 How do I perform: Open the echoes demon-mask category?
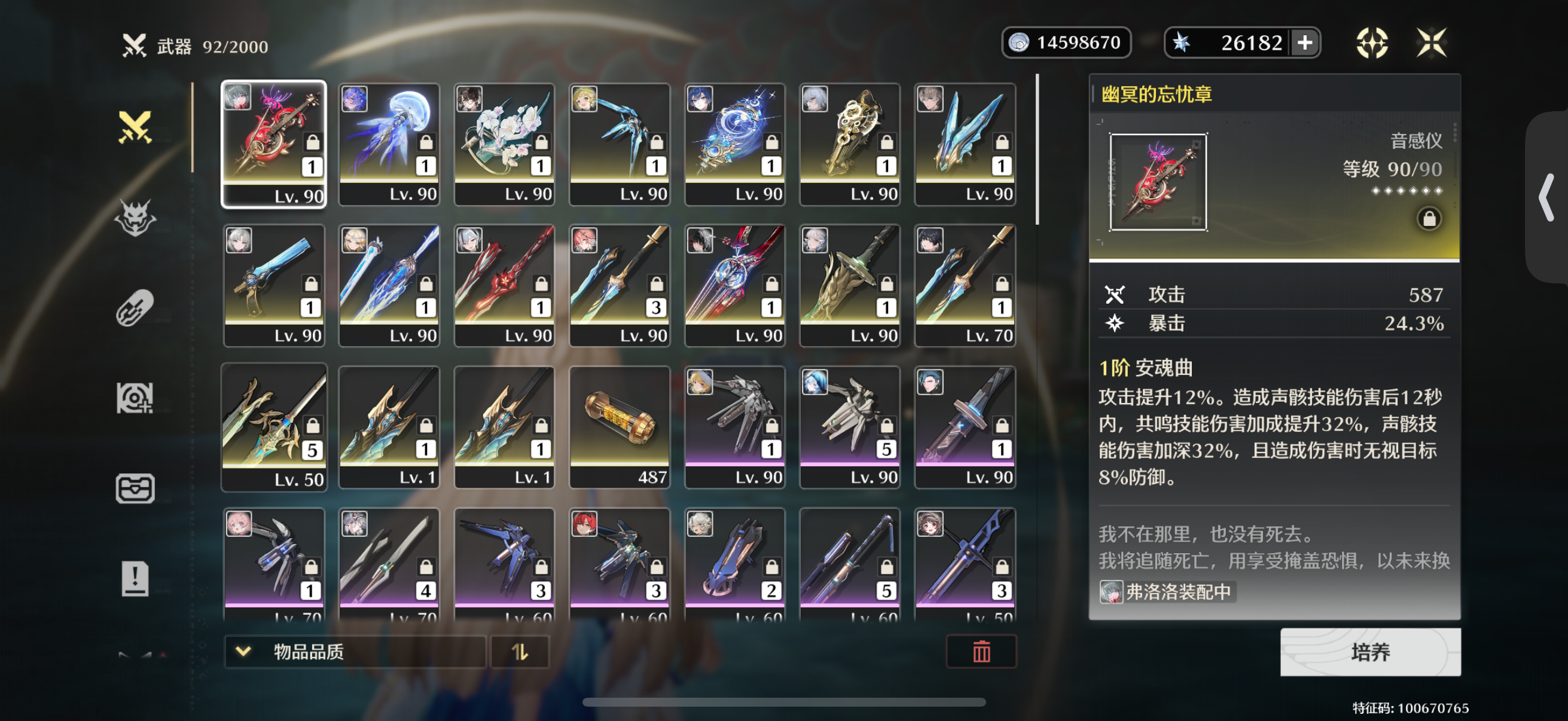135,217
